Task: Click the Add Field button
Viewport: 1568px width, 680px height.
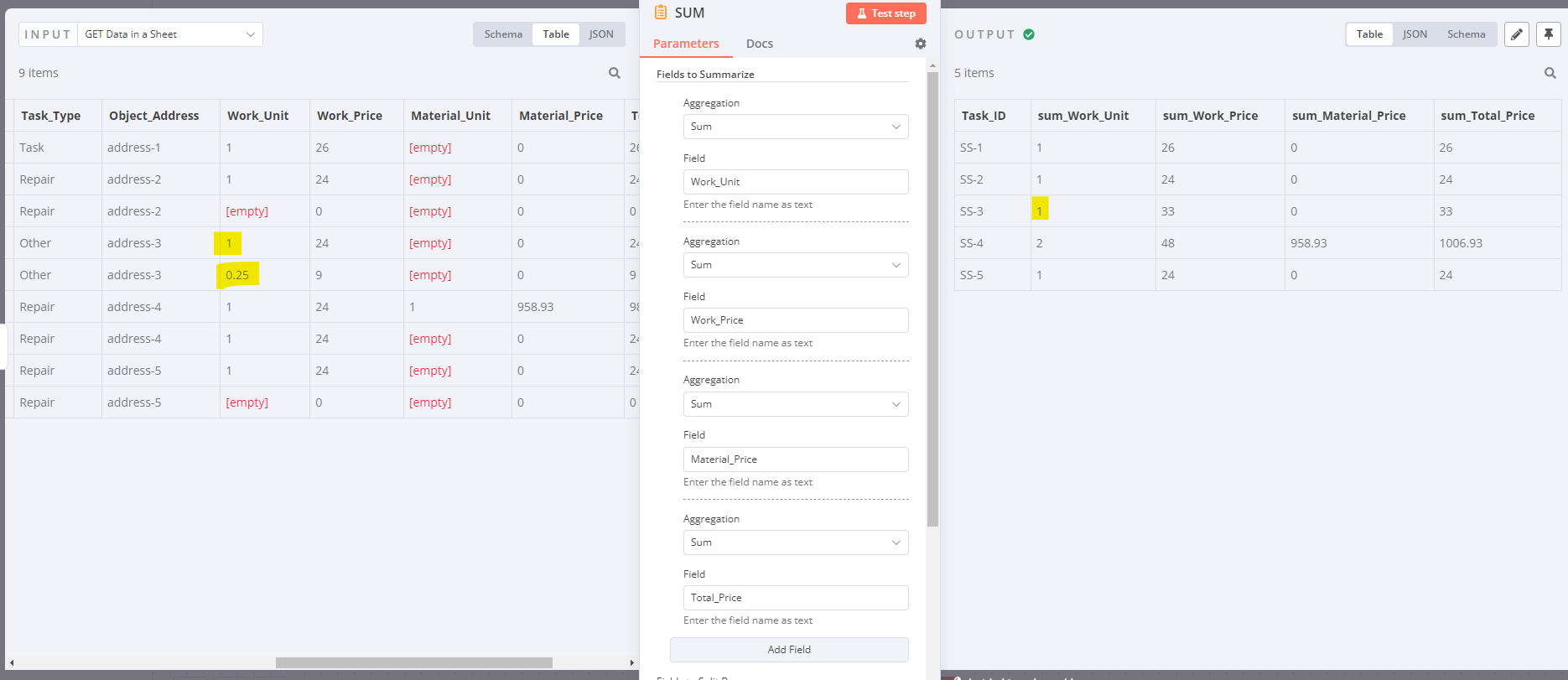Action: pos(789,650)
